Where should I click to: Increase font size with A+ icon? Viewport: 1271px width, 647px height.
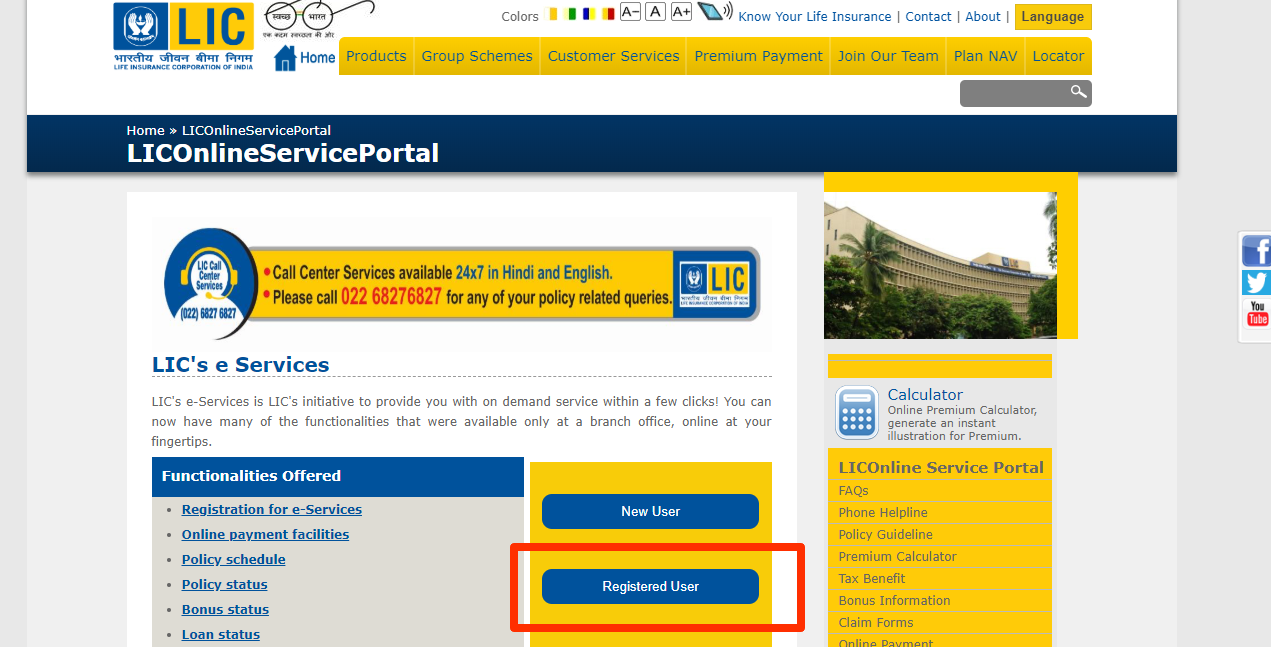point(681,12)
